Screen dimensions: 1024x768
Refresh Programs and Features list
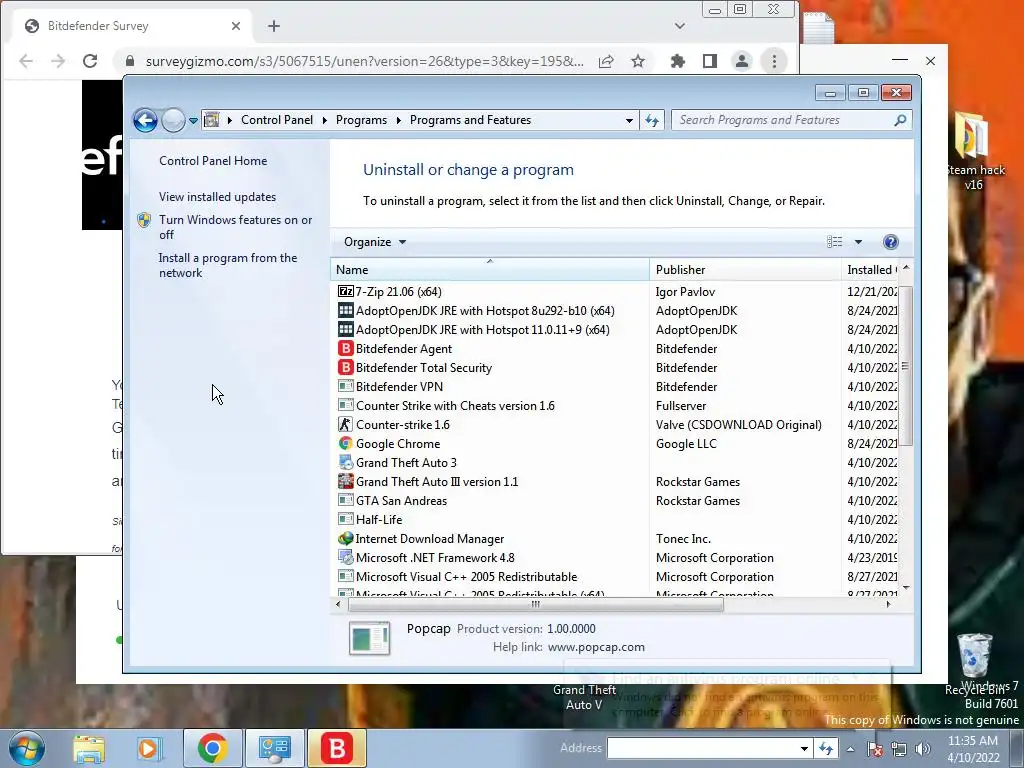[x=652, y=120]
